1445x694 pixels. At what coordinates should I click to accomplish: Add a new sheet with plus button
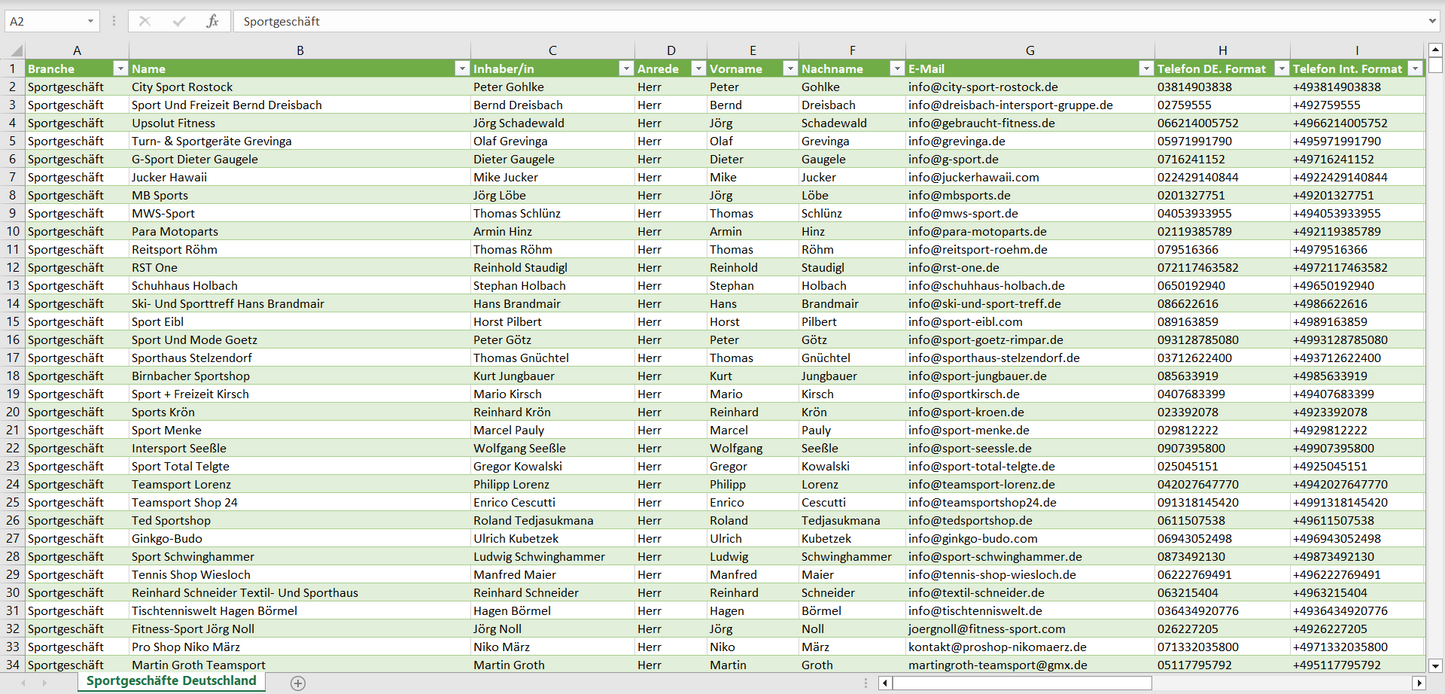(x=297, y=683)
